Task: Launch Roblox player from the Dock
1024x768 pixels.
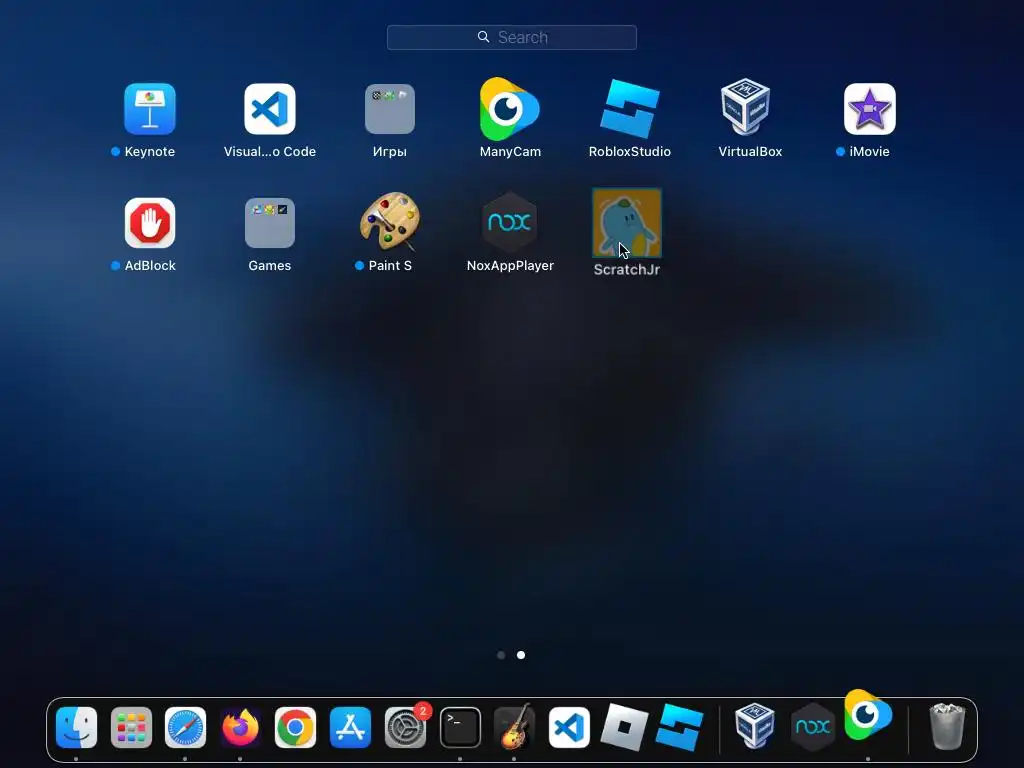Action: (x=624, y=728)
